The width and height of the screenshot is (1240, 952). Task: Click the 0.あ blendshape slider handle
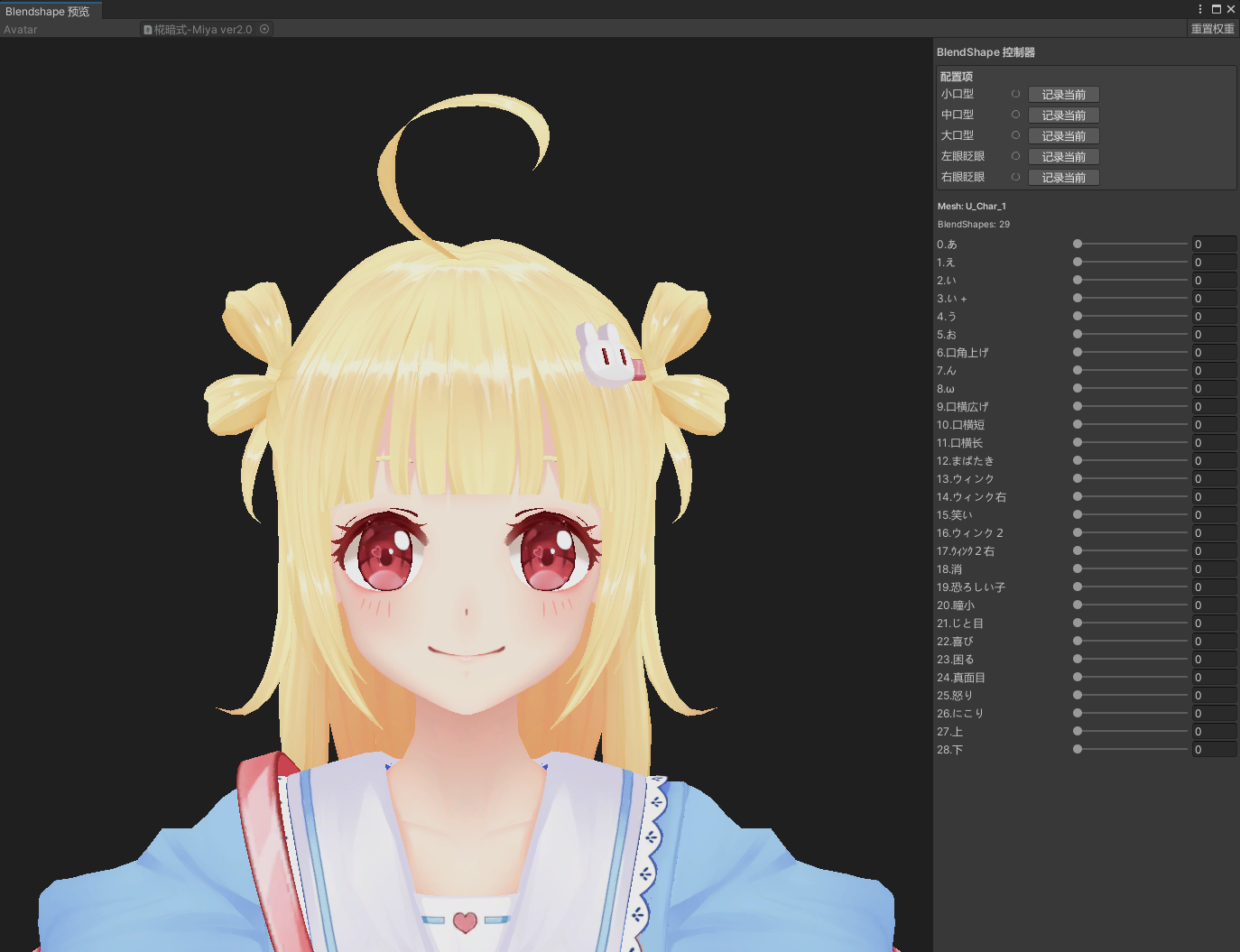tap(1078, 244)
